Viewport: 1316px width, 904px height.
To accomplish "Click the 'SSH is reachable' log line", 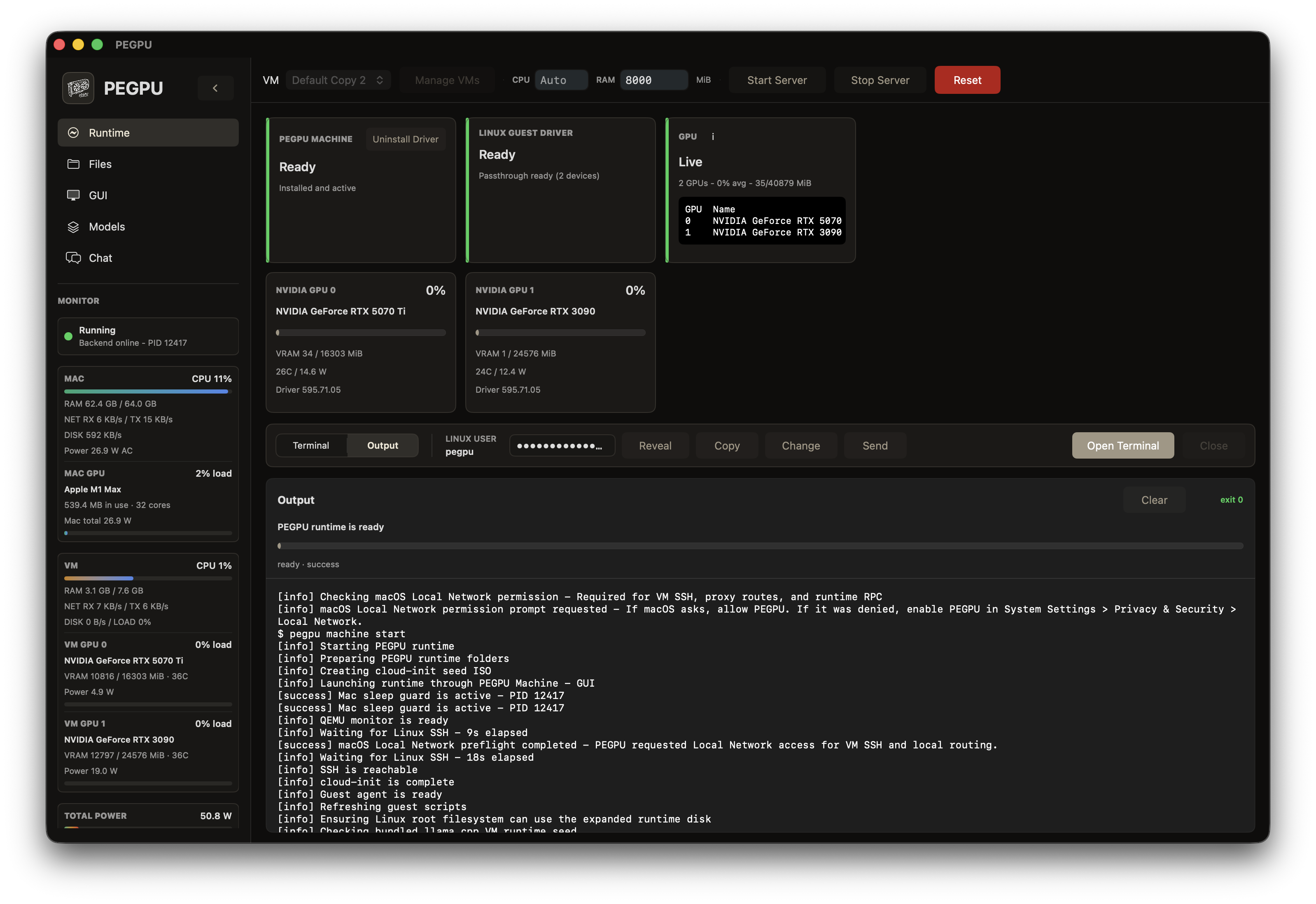I will click(347, 770).
